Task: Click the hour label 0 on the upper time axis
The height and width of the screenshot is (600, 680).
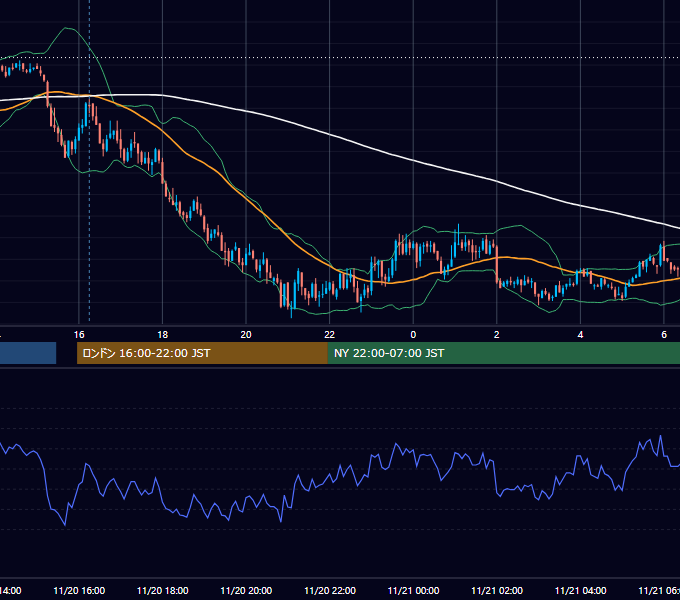Action: point(413,335)
